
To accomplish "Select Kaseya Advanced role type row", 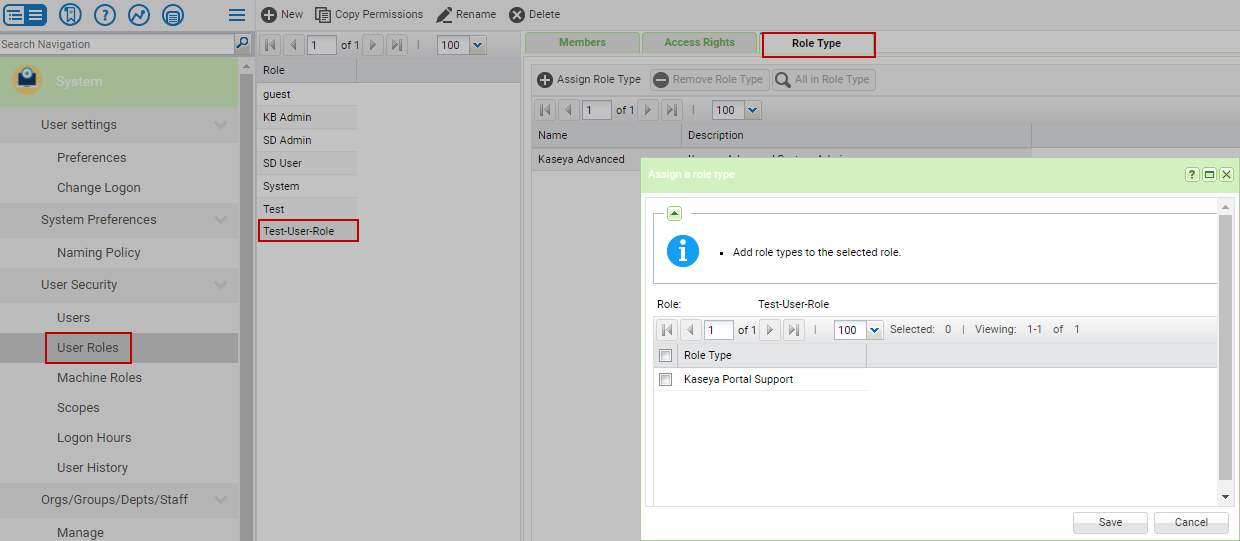I will click(x=588, y=159).
